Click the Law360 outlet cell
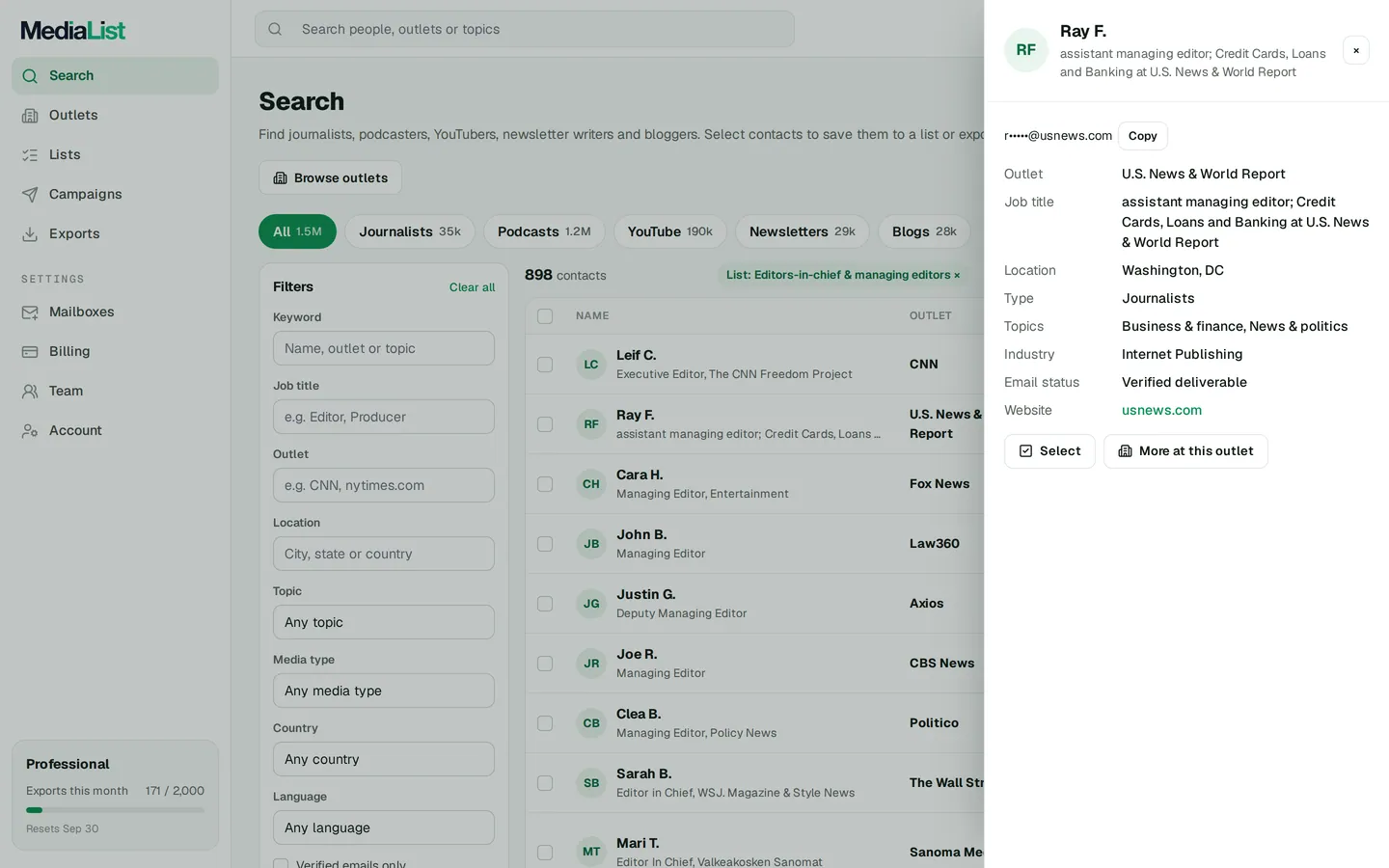The width and height of the screenshot is (1389, 868). (x=935, y=544)
